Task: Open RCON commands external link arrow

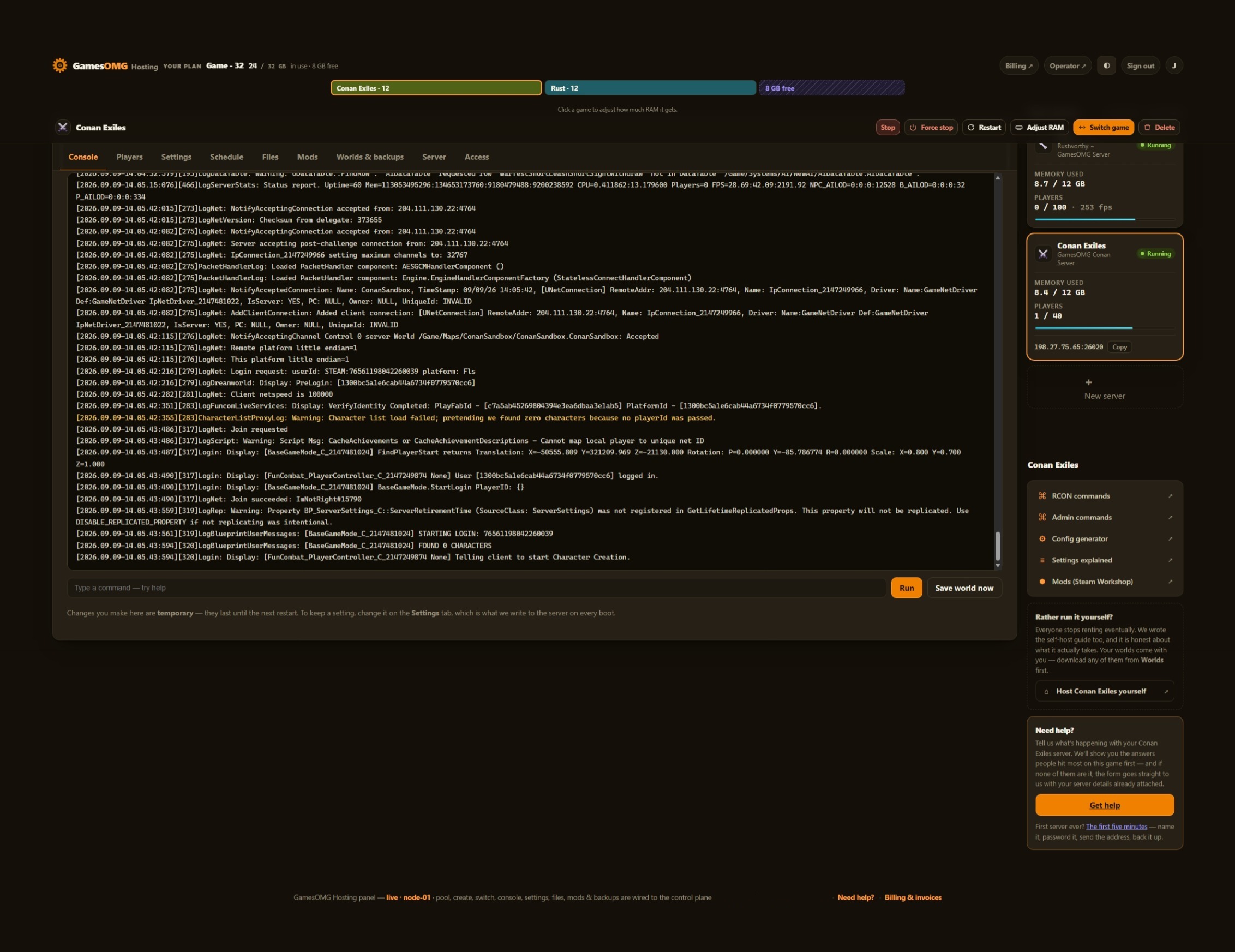Action: tap(1170, 496)
